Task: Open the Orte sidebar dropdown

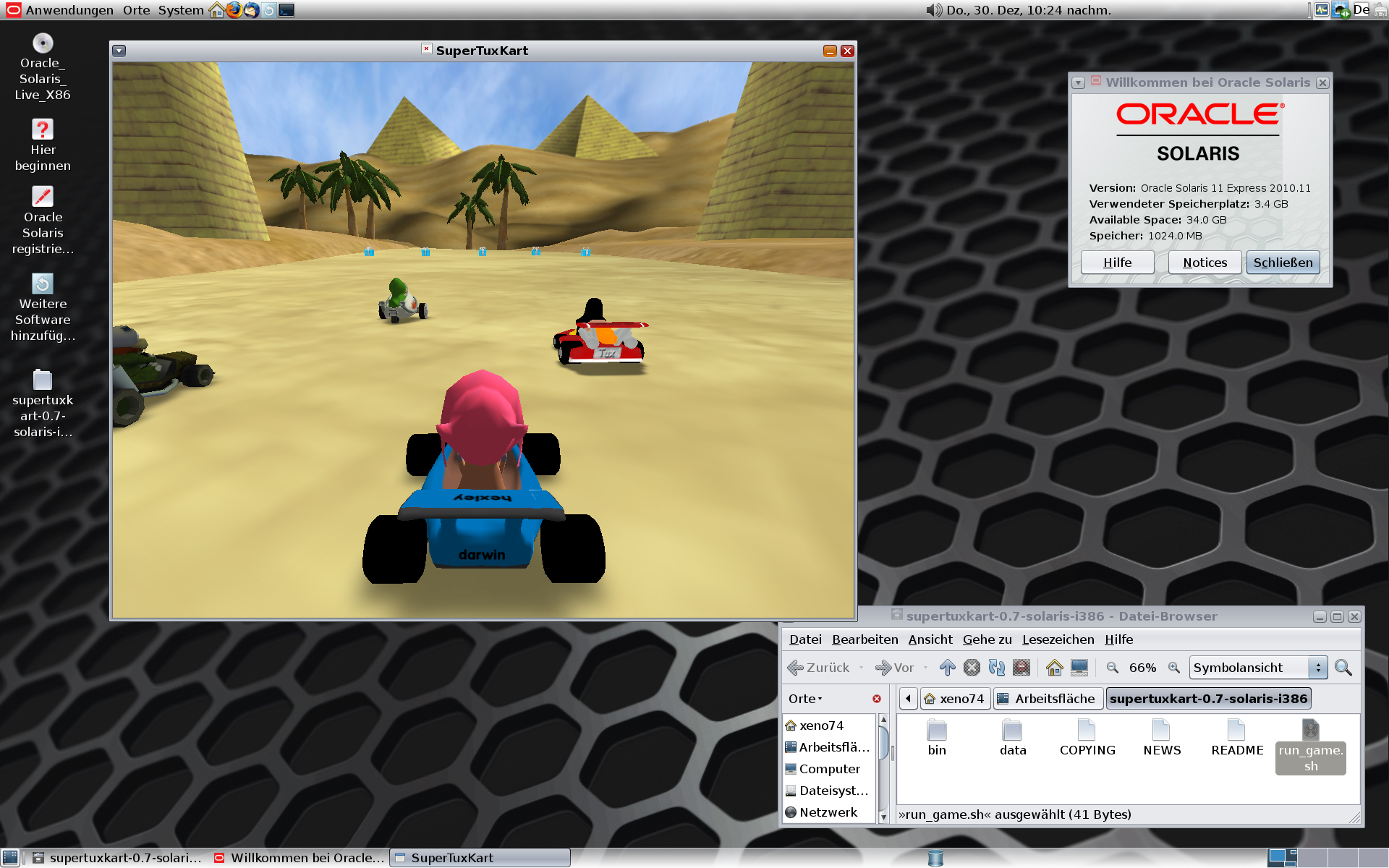Action: coord(805,699)
